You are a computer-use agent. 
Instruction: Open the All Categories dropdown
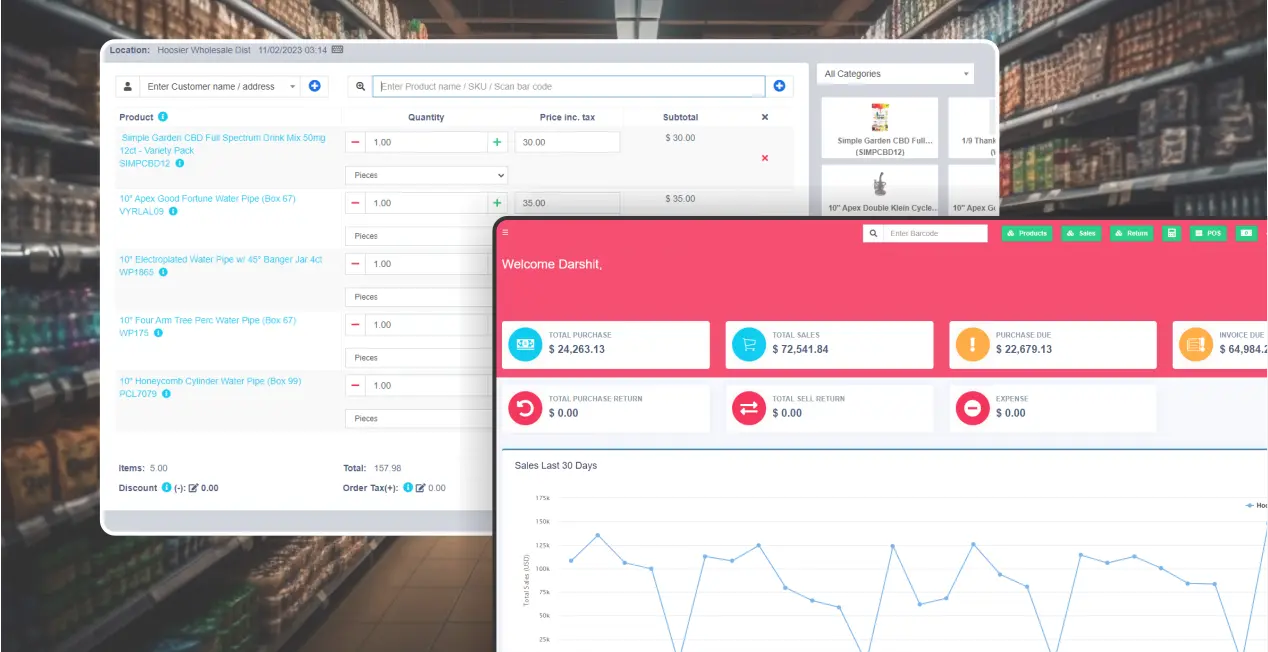click(895, 74)
